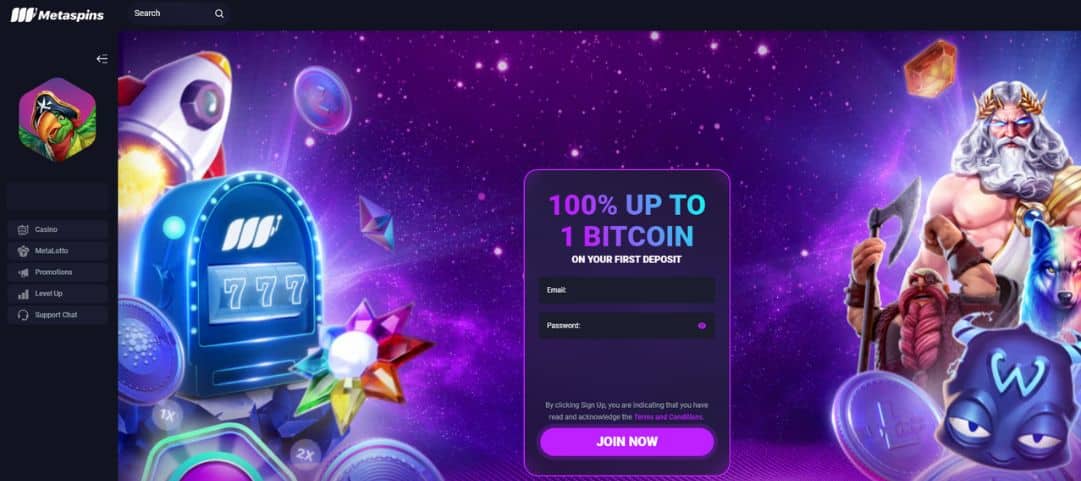Click the JOIN NOW button
The image size is (1081, 481).
627,442
